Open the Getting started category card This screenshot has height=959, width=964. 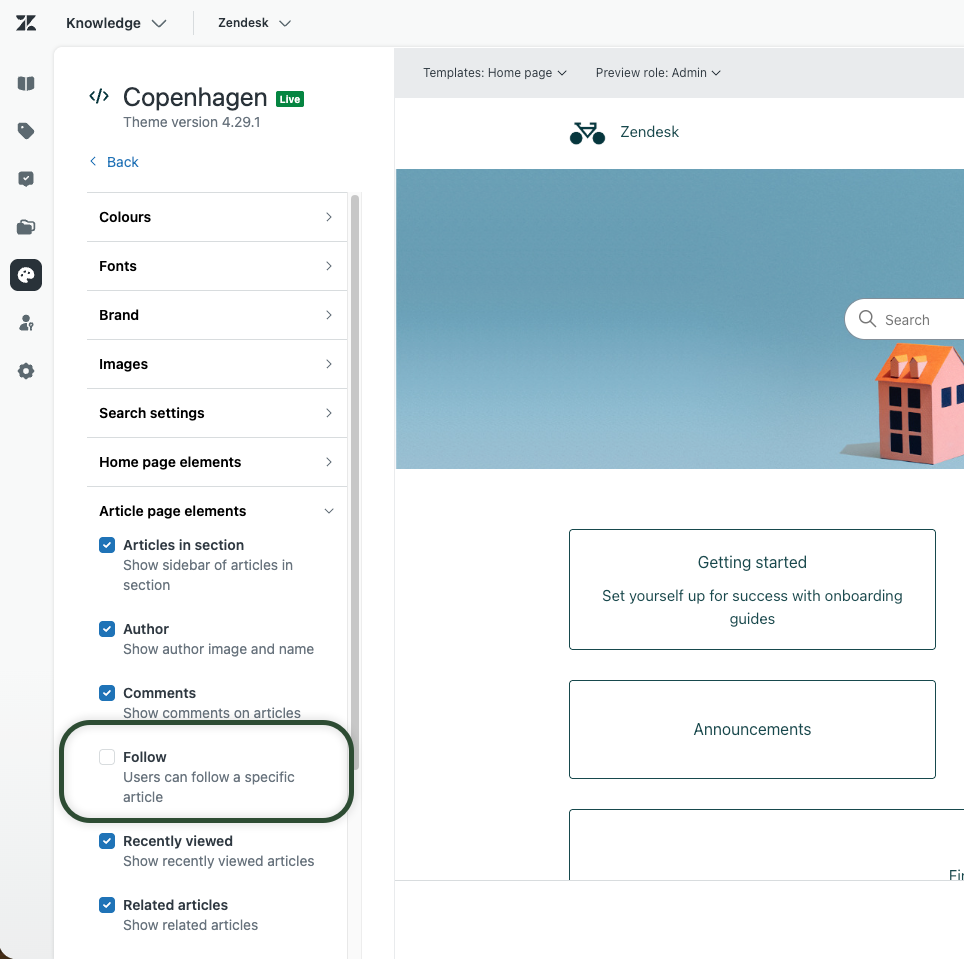point(752,589)
